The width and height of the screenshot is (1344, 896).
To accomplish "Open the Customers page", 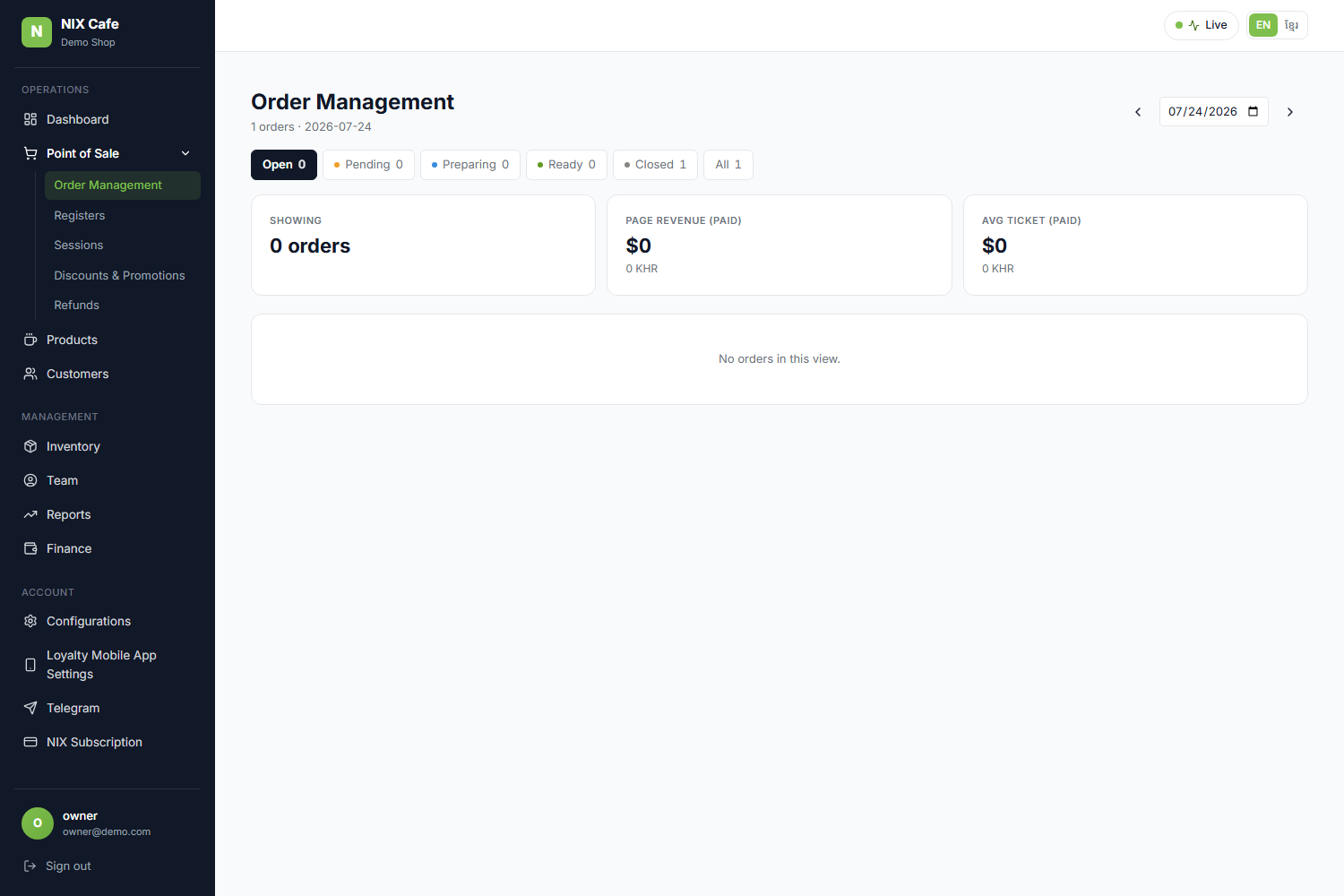I will (x=108, y=374).
